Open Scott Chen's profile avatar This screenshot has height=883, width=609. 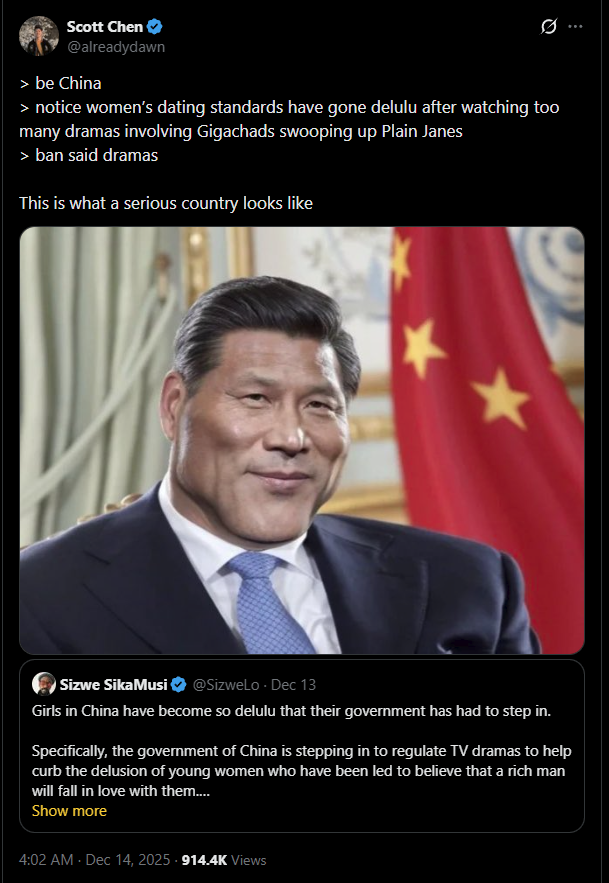tap(39, 35)
